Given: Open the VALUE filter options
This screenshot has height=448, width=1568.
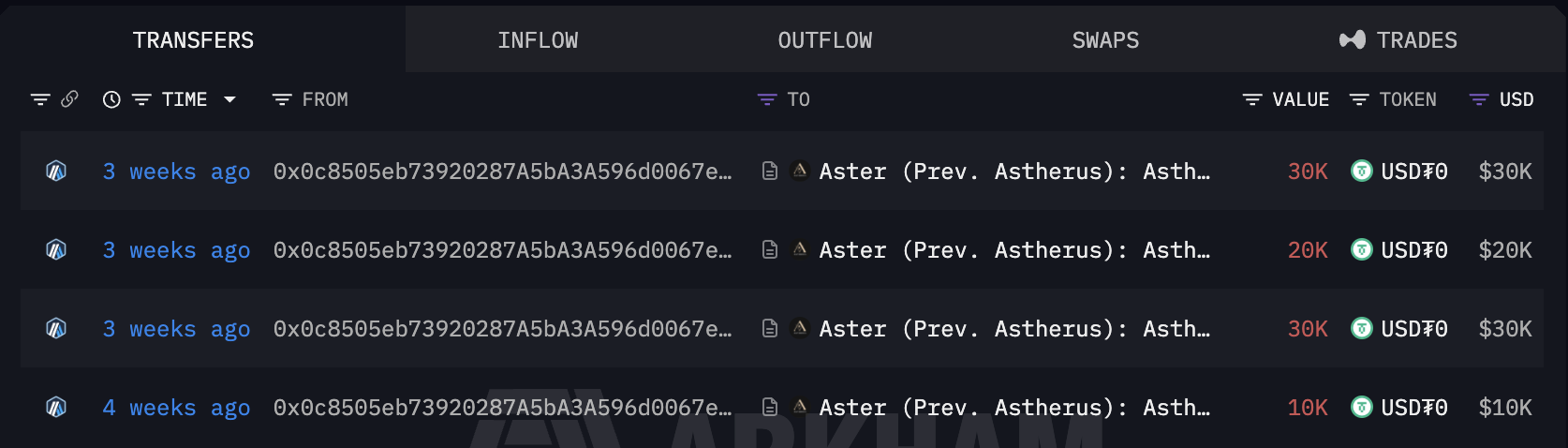Looking at the screenshot, I should click(1252, 99).
